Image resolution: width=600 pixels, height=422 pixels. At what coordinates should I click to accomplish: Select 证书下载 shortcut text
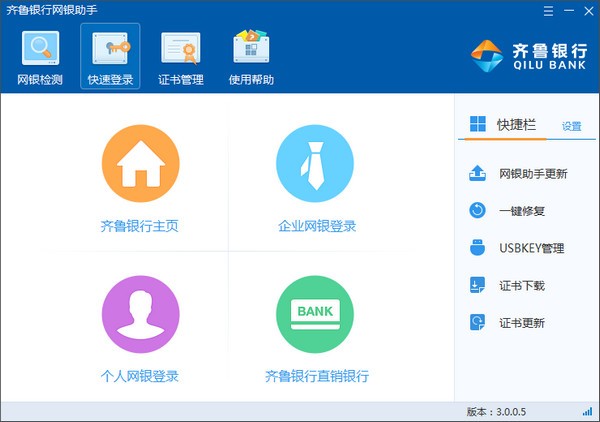(522, 285)
